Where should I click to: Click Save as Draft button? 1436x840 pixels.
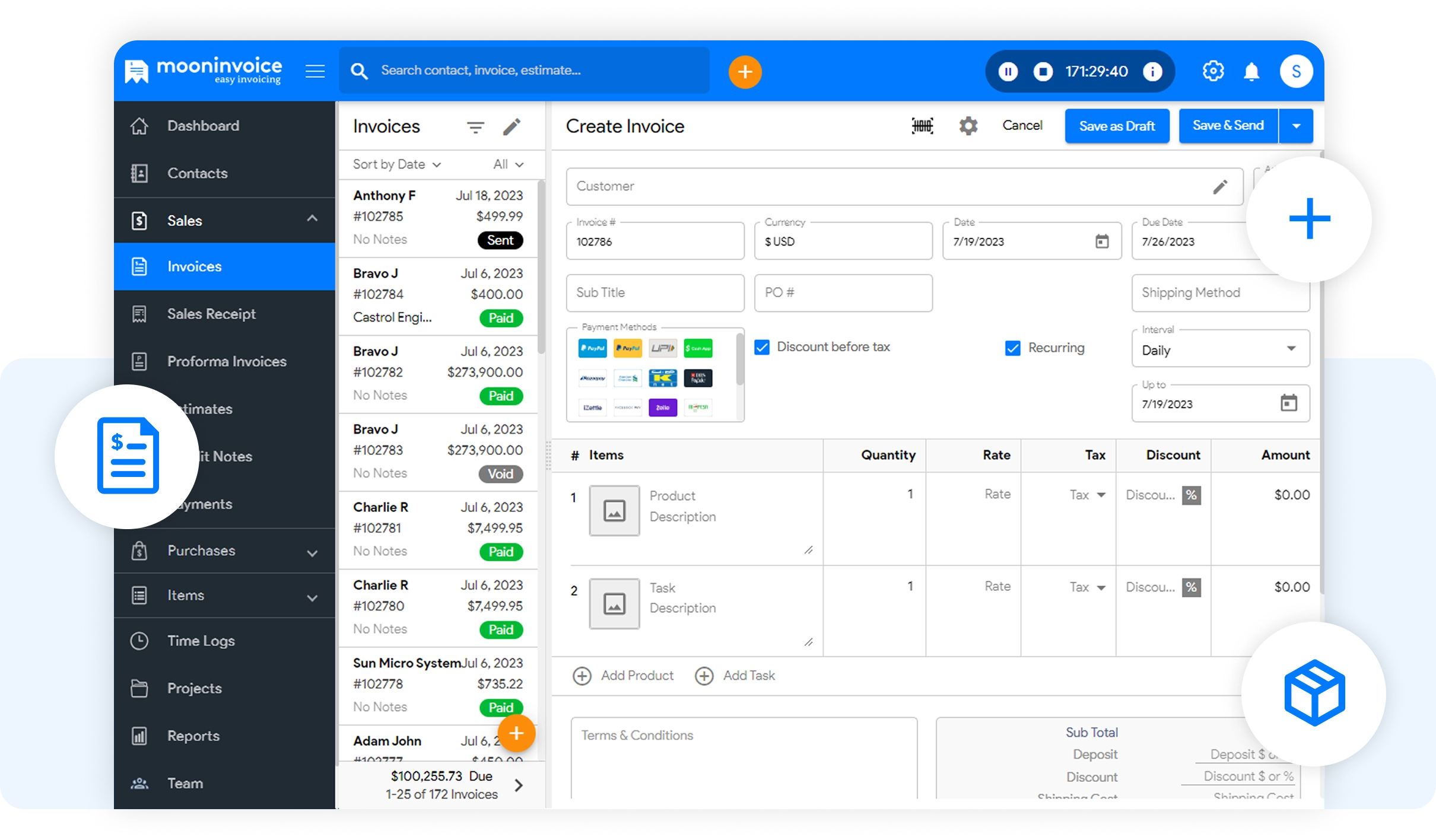pyautogui.click(x=1117, y=126)
